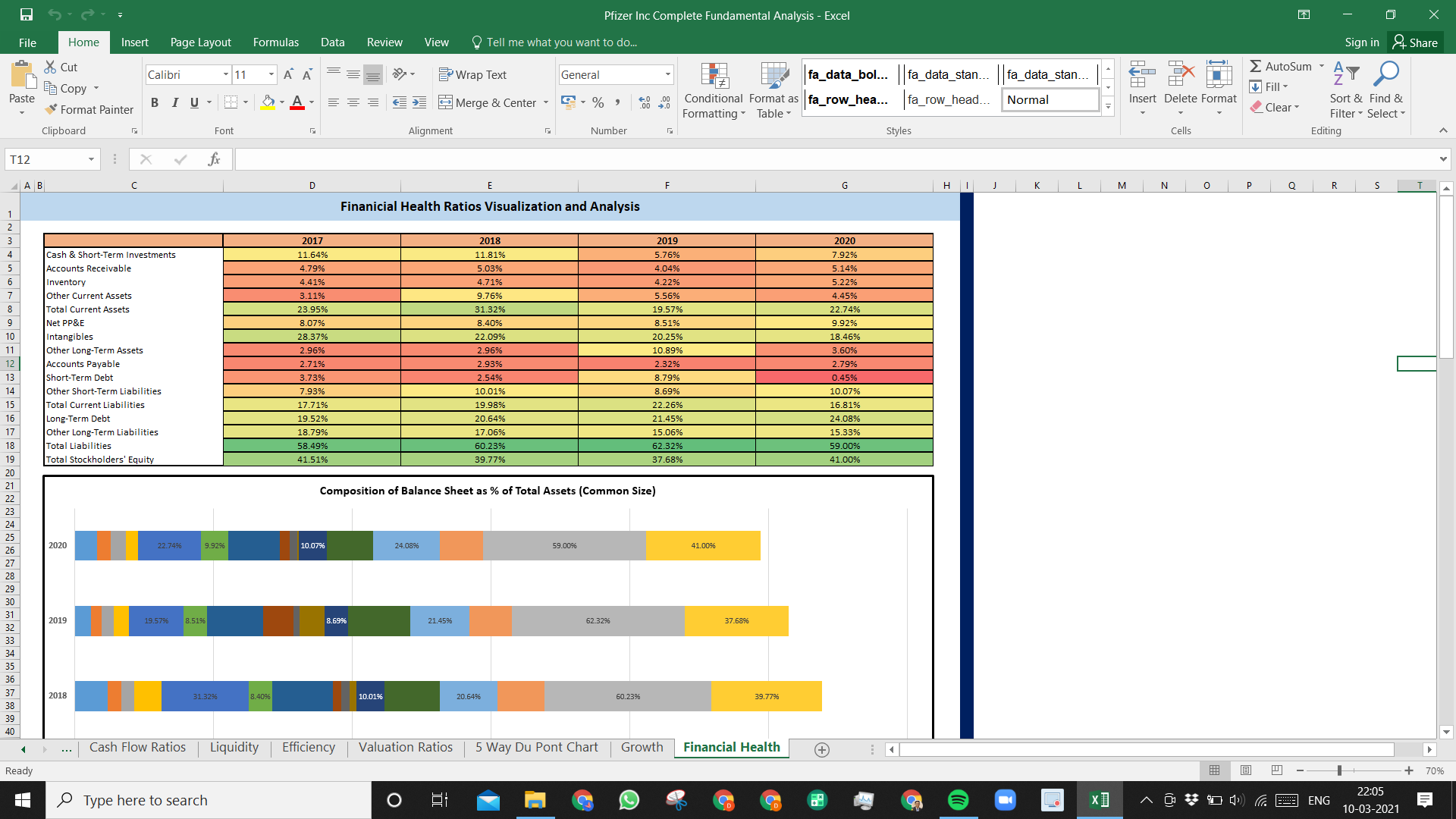Image resolution: width=1456 pixels, height=819 pixels.
Task: Click the Share button
Action: [x=1416, y=42]
